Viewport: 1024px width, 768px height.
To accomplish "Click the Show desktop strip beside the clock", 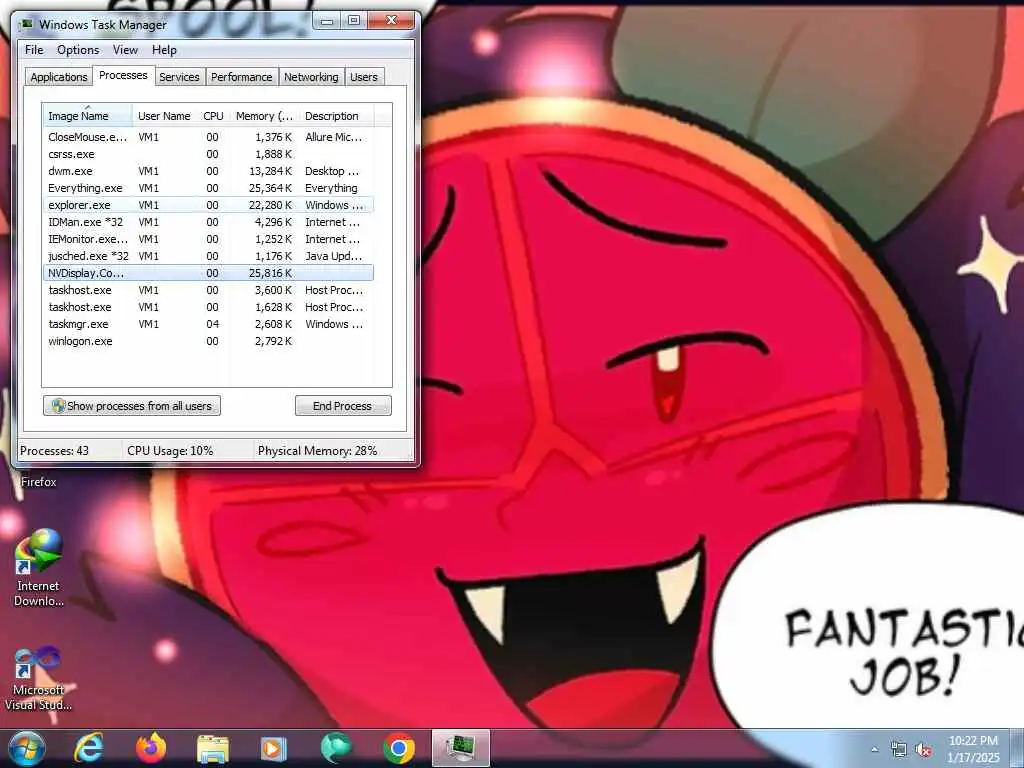I will pos(1019,749).
